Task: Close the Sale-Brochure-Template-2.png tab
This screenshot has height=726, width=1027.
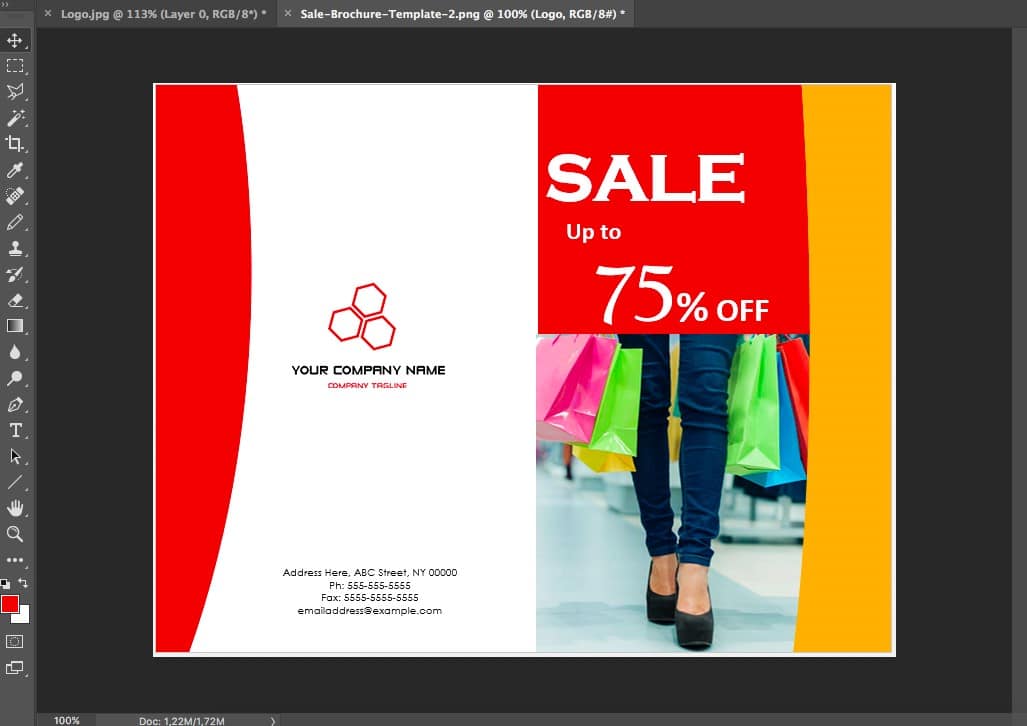Action: pyautogui.click(x=289, y=14)
